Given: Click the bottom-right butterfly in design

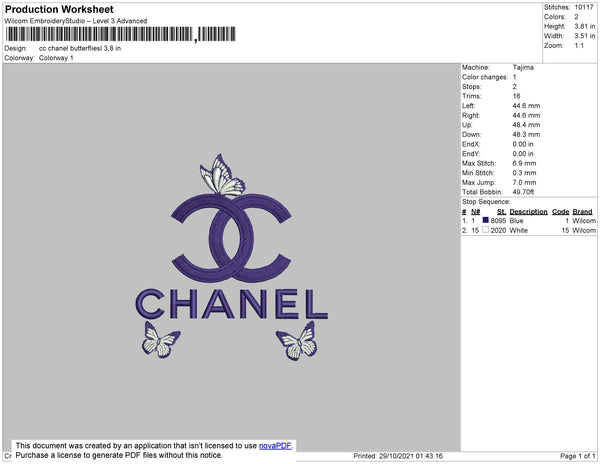Looking at the screenshot, I should pos(297,341).
